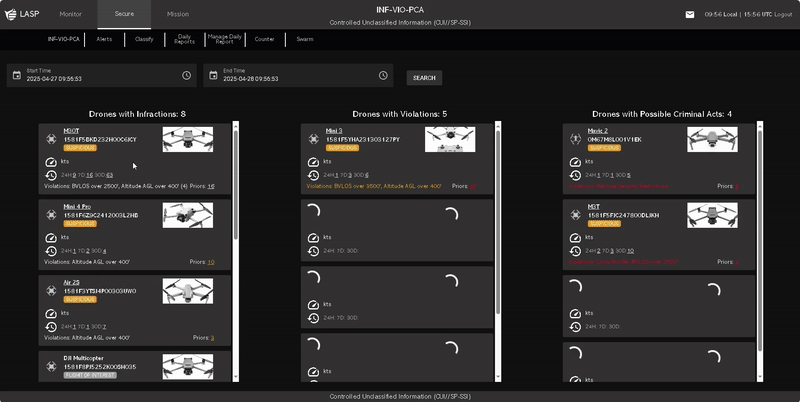This screenshot has width=800, height=402.
Task: Open the INF-VIO-PCA submenu item
Action: pos(64,39)
